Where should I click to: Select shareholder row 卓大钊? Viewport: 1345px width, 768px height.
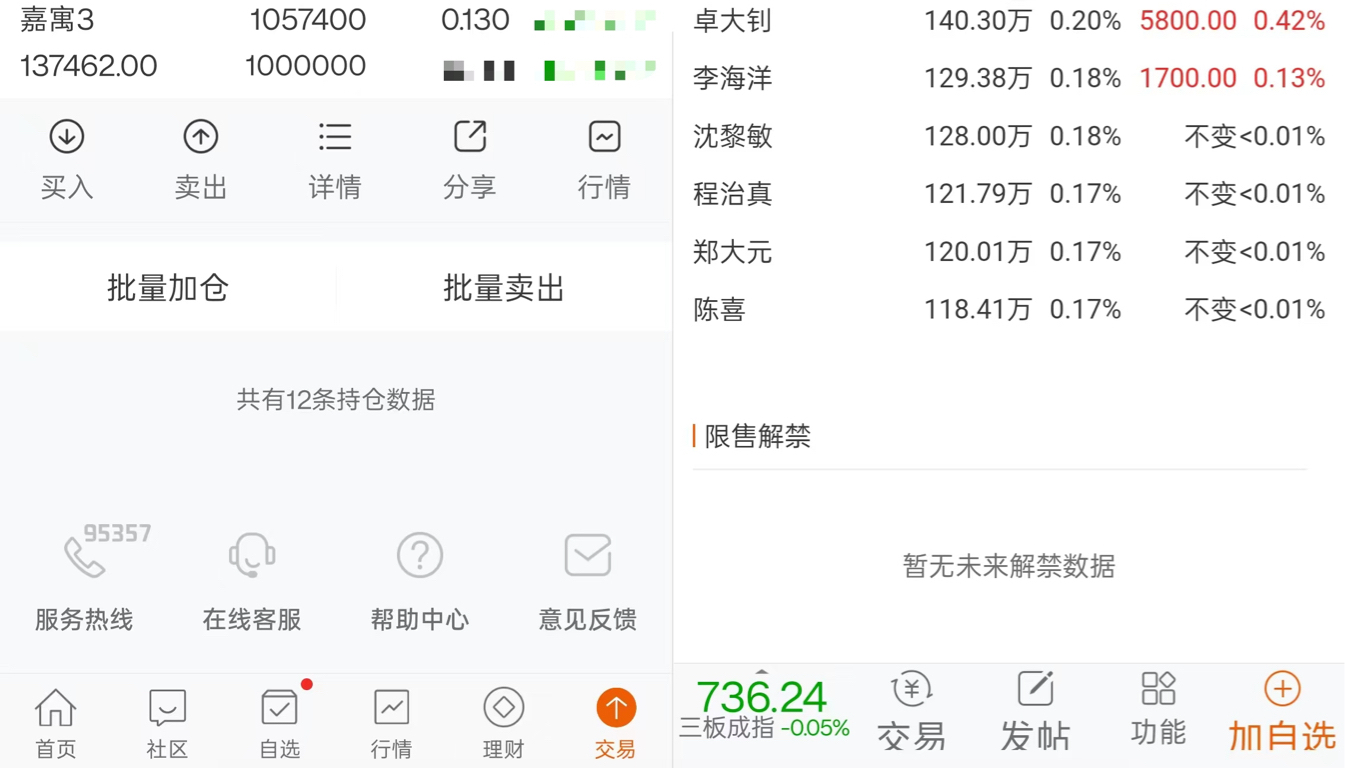click(x=1009, y=21)
